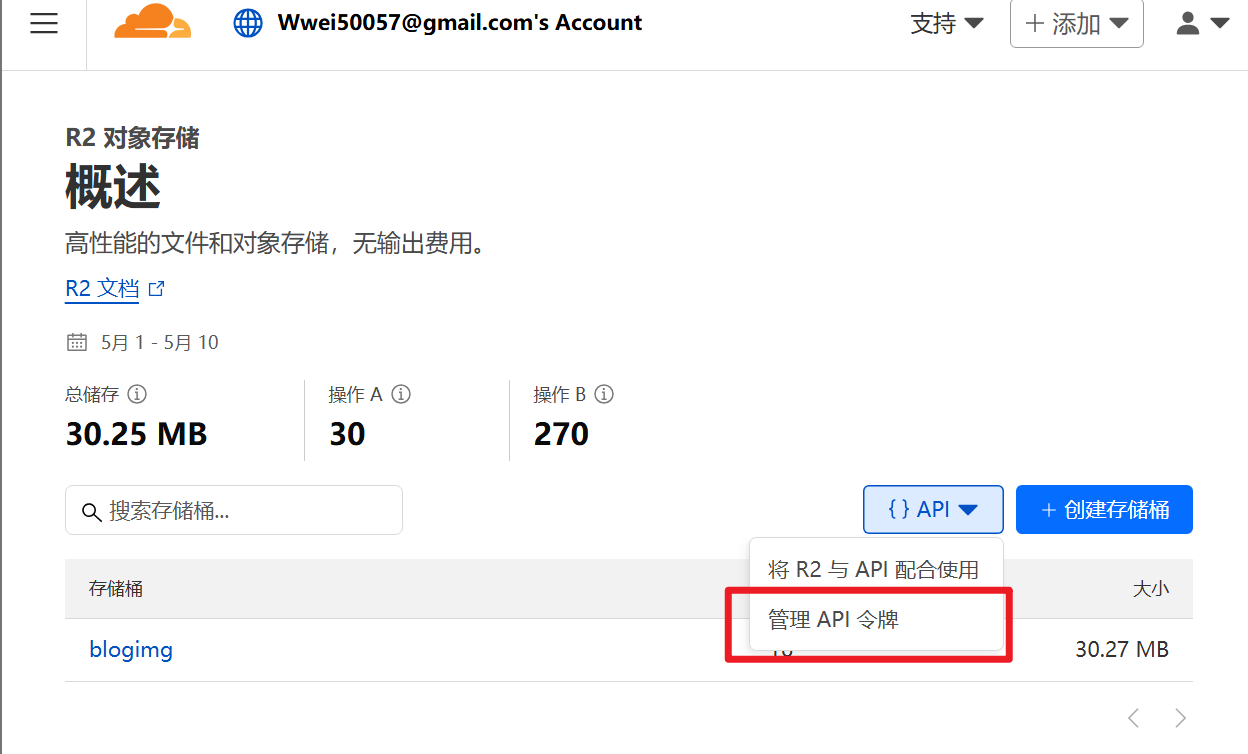This screenshot has width=1248, height=754.
Task: Collapse the { } API dropdown
Action: point(933,510)
